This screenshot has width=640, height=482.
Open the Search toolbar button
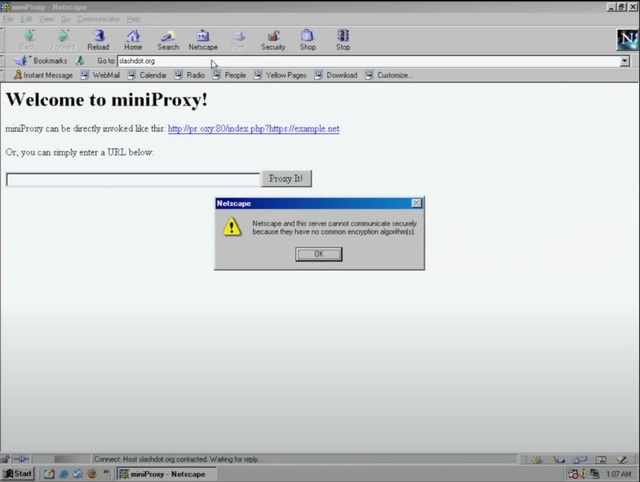168,40
